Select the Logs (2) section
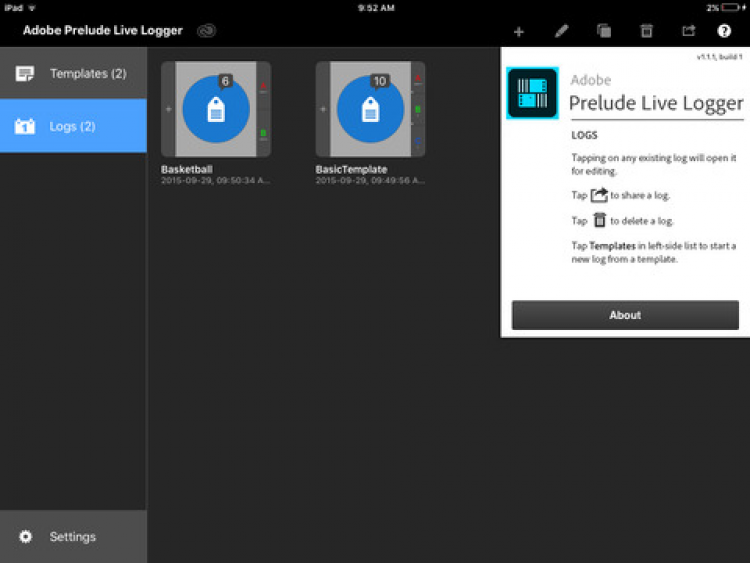This screenshot has width=750, height=563. 73,126
